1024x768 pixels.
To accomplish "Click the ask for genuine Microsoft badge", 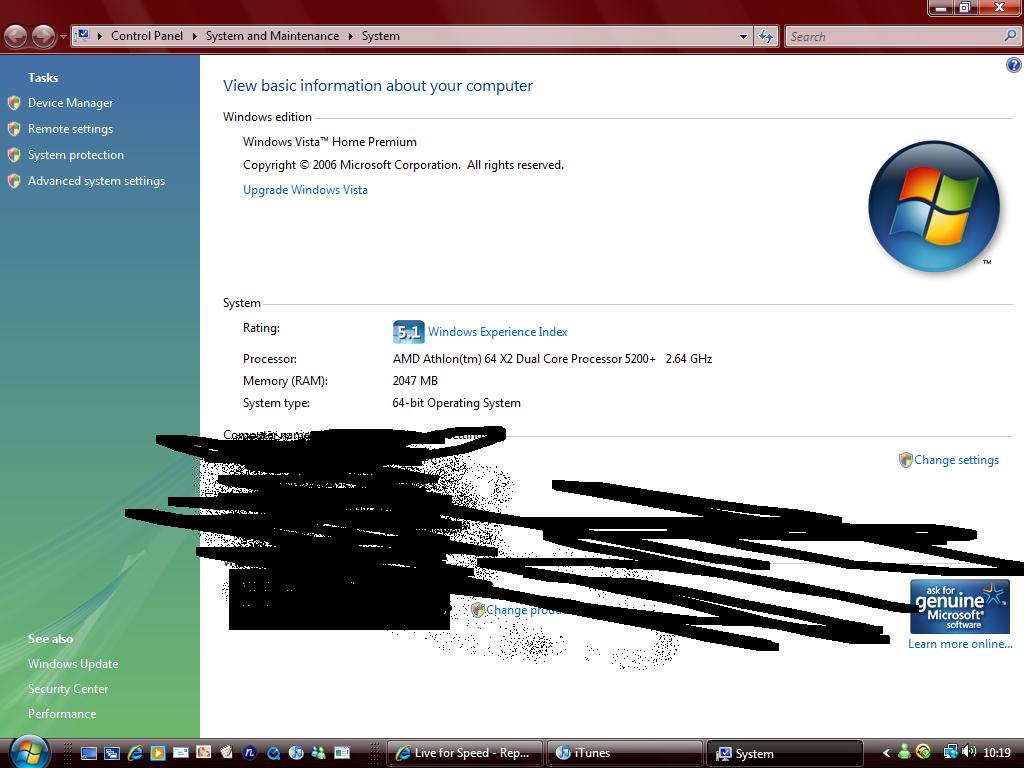I will coord(960,606).
